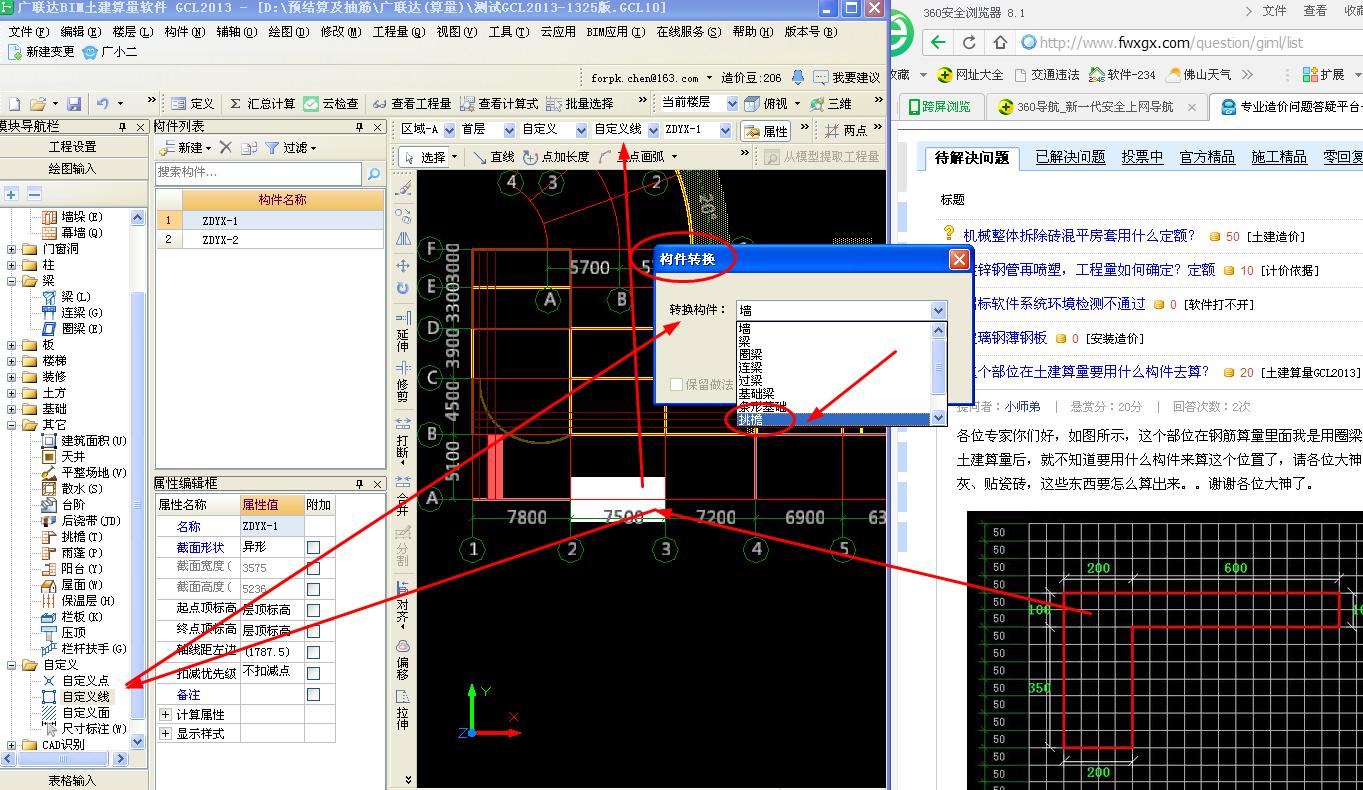Click the 工程设置 navigation button
This screenshot has width=1363, height=790.
73,147
